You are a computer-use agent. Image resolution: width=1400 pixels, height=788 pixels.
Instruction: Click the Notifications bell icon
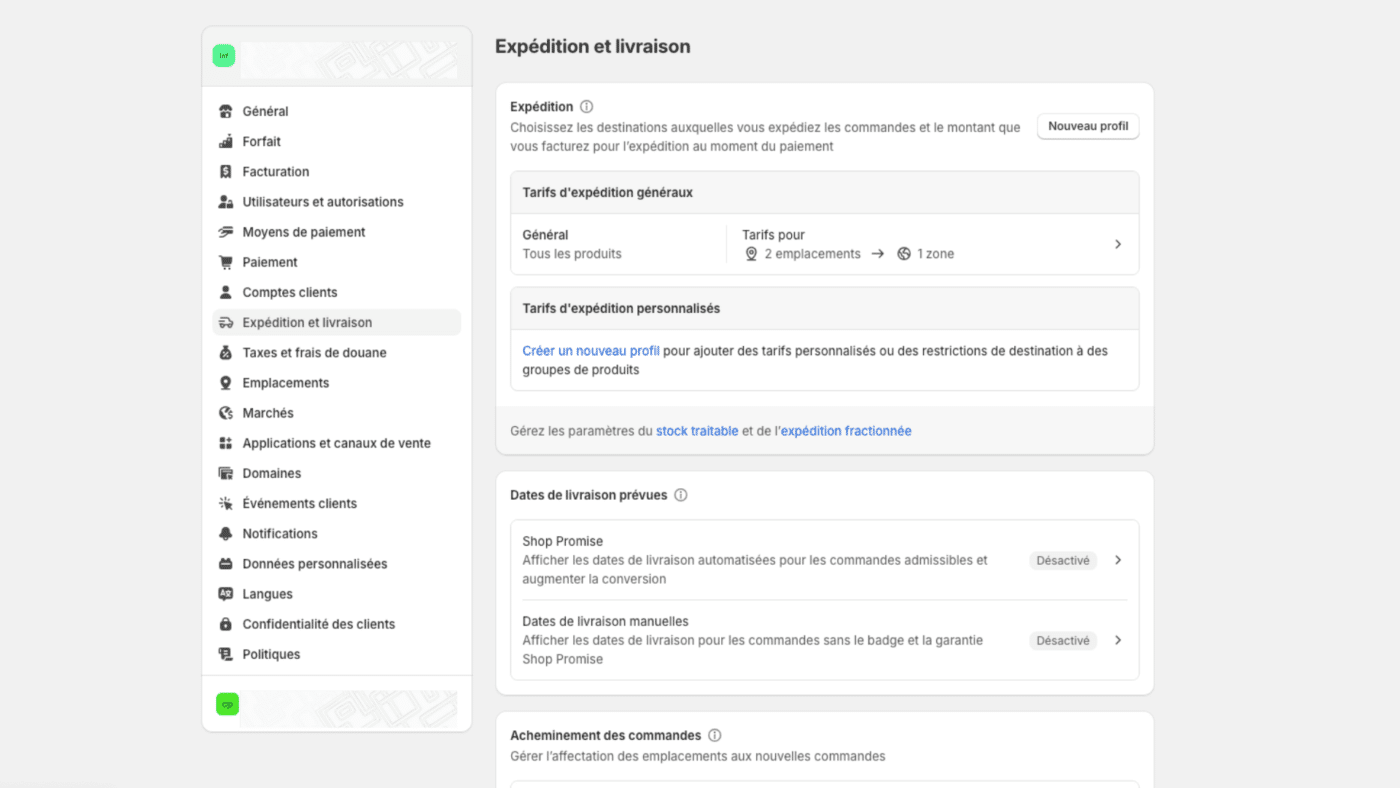(225, 533)
